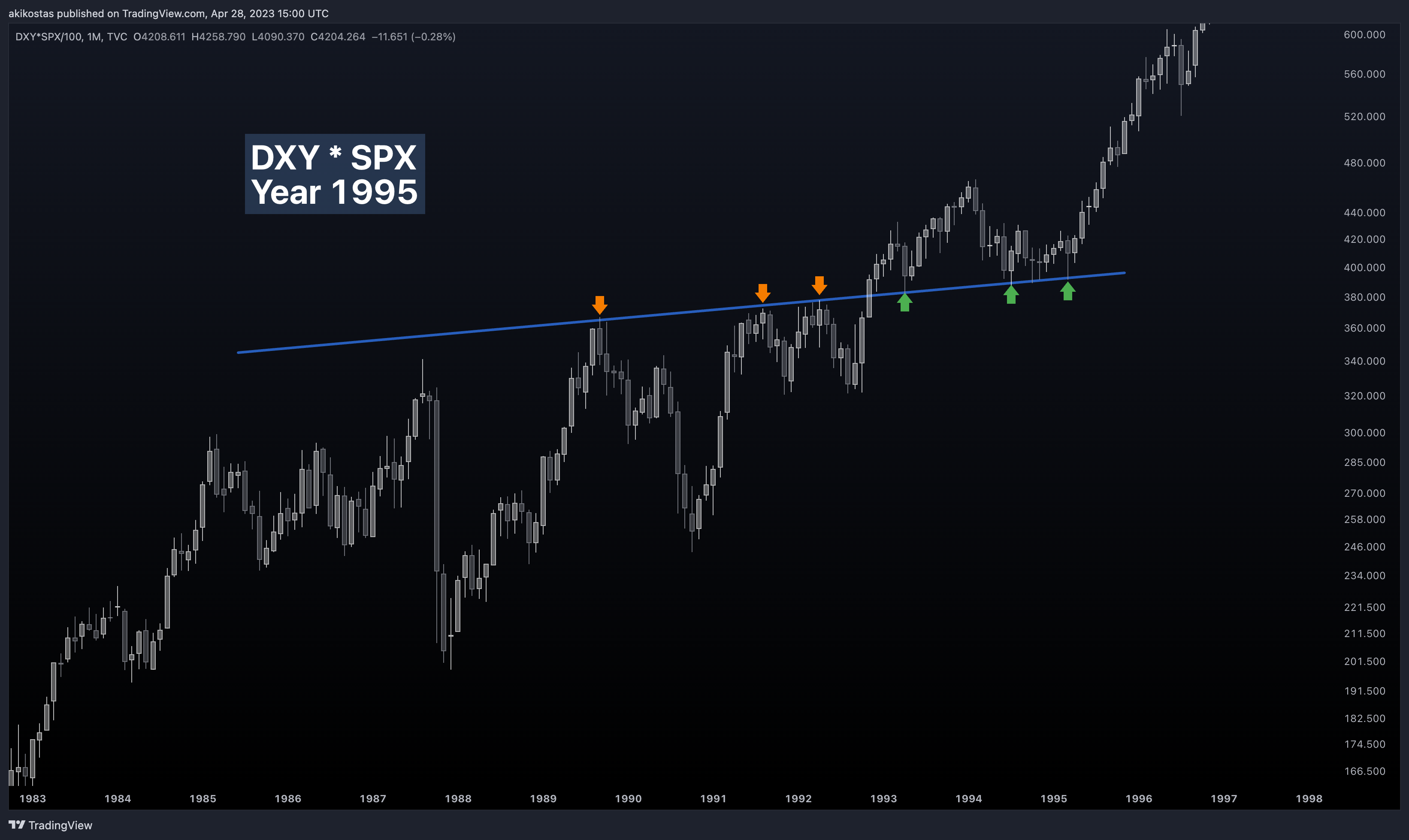Click the 285.000 price axis label
1409x840 pixels.
tap(1364, 462)
